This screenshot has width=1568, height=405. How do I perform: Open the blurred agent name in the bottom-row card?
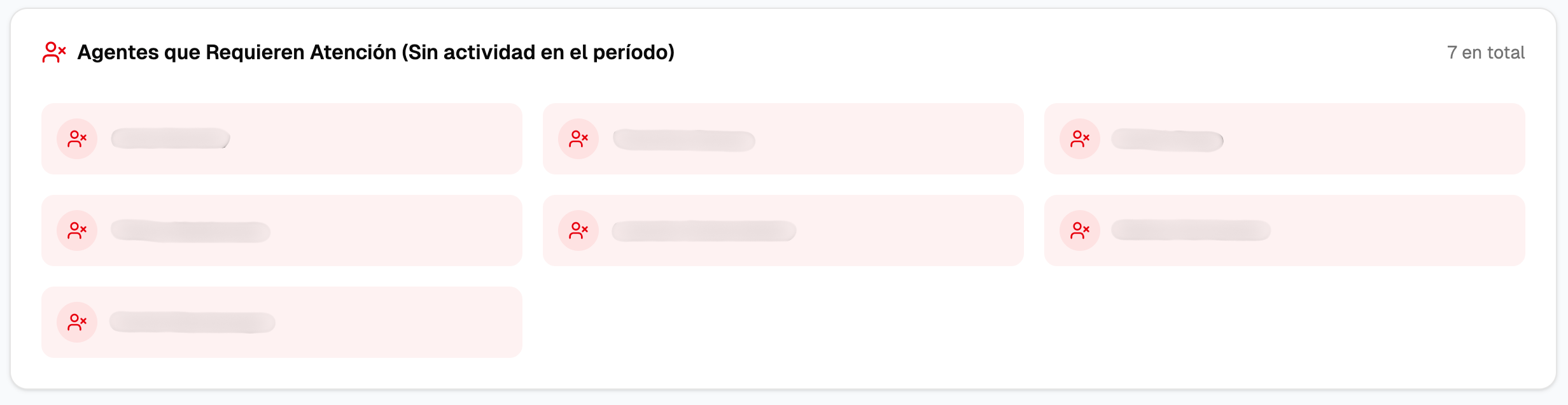coord(192,322)
